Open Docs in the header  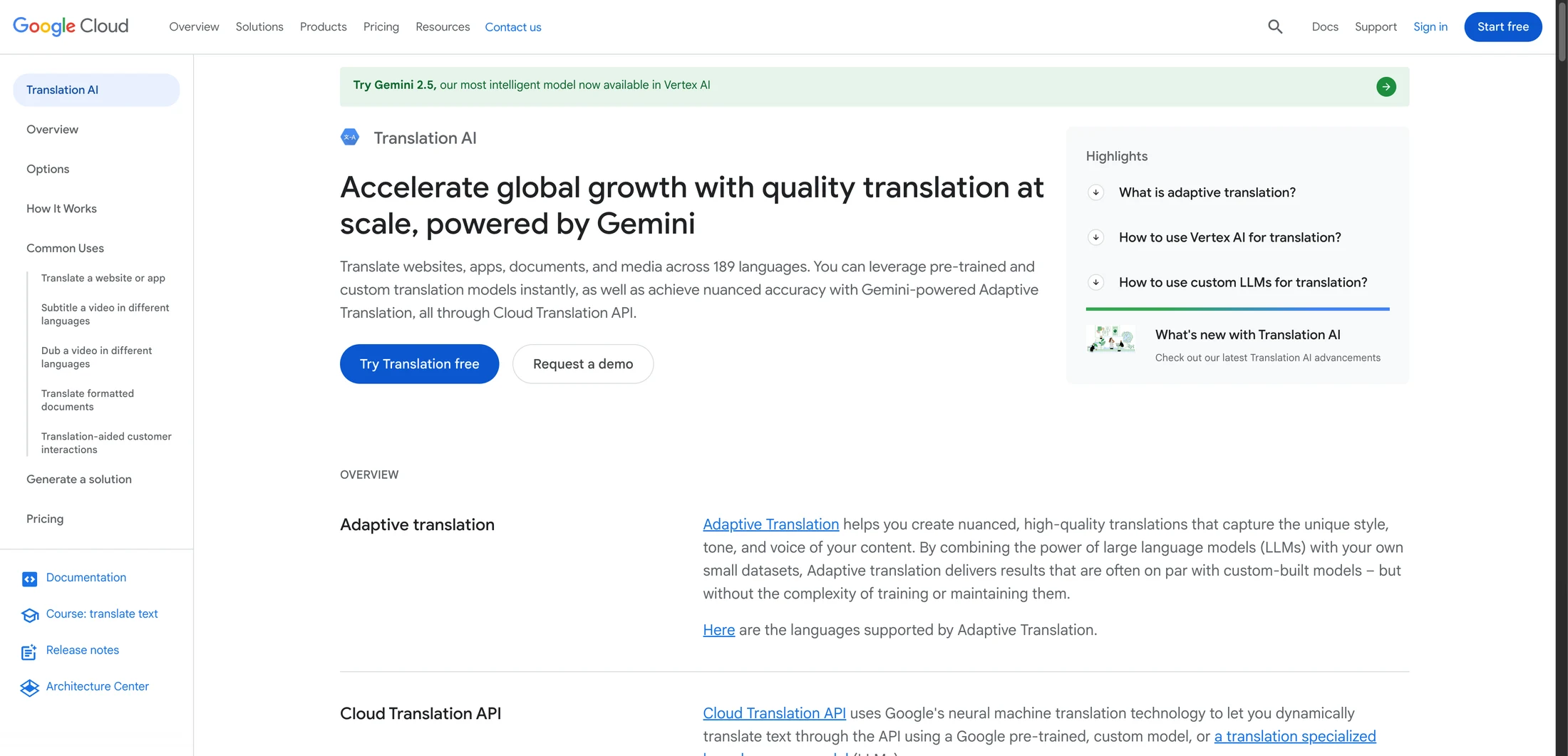click(1325, 26)
